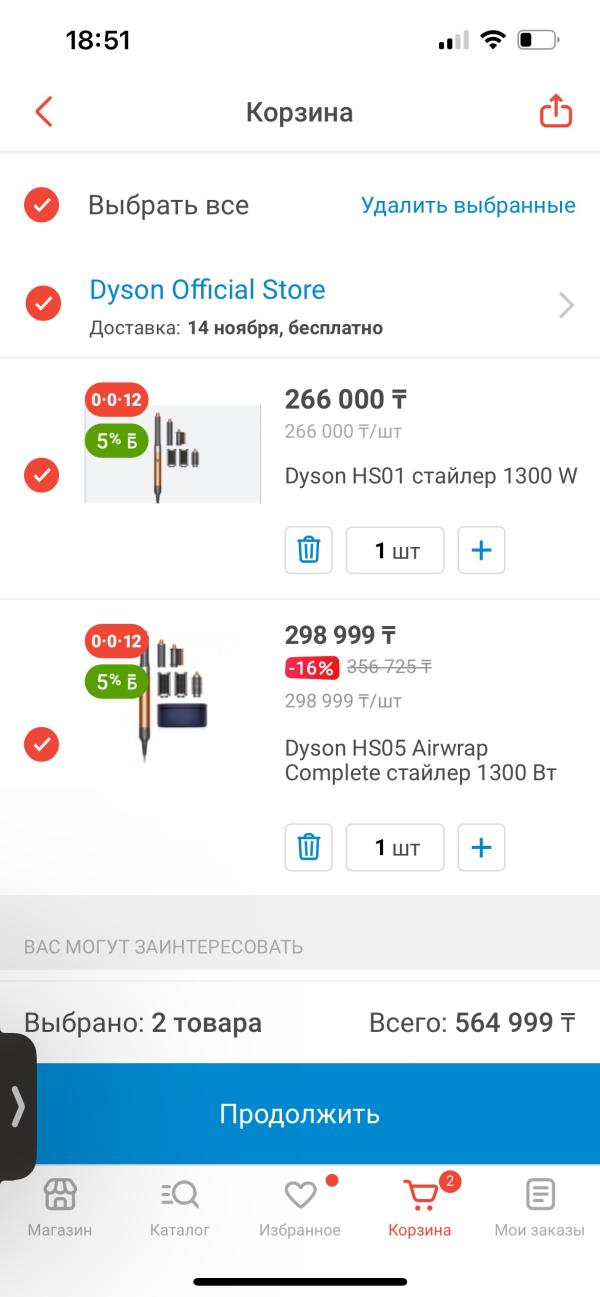This screenshot has width=600, height=1297.
Task: Tap the back arrow icon
Action: tap(43, 111)
